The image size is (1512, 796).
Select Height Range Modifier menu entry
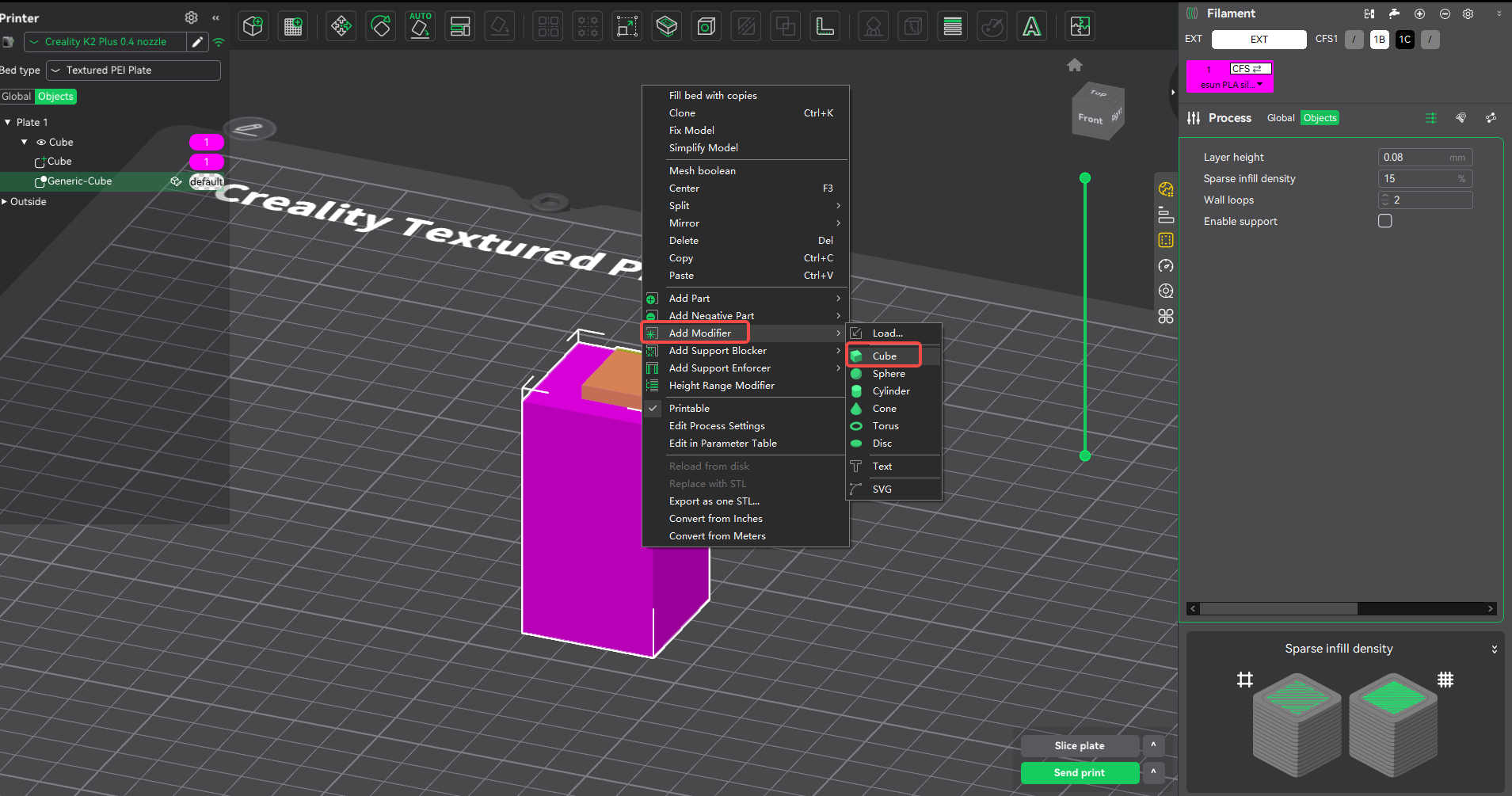click(721, 386)
